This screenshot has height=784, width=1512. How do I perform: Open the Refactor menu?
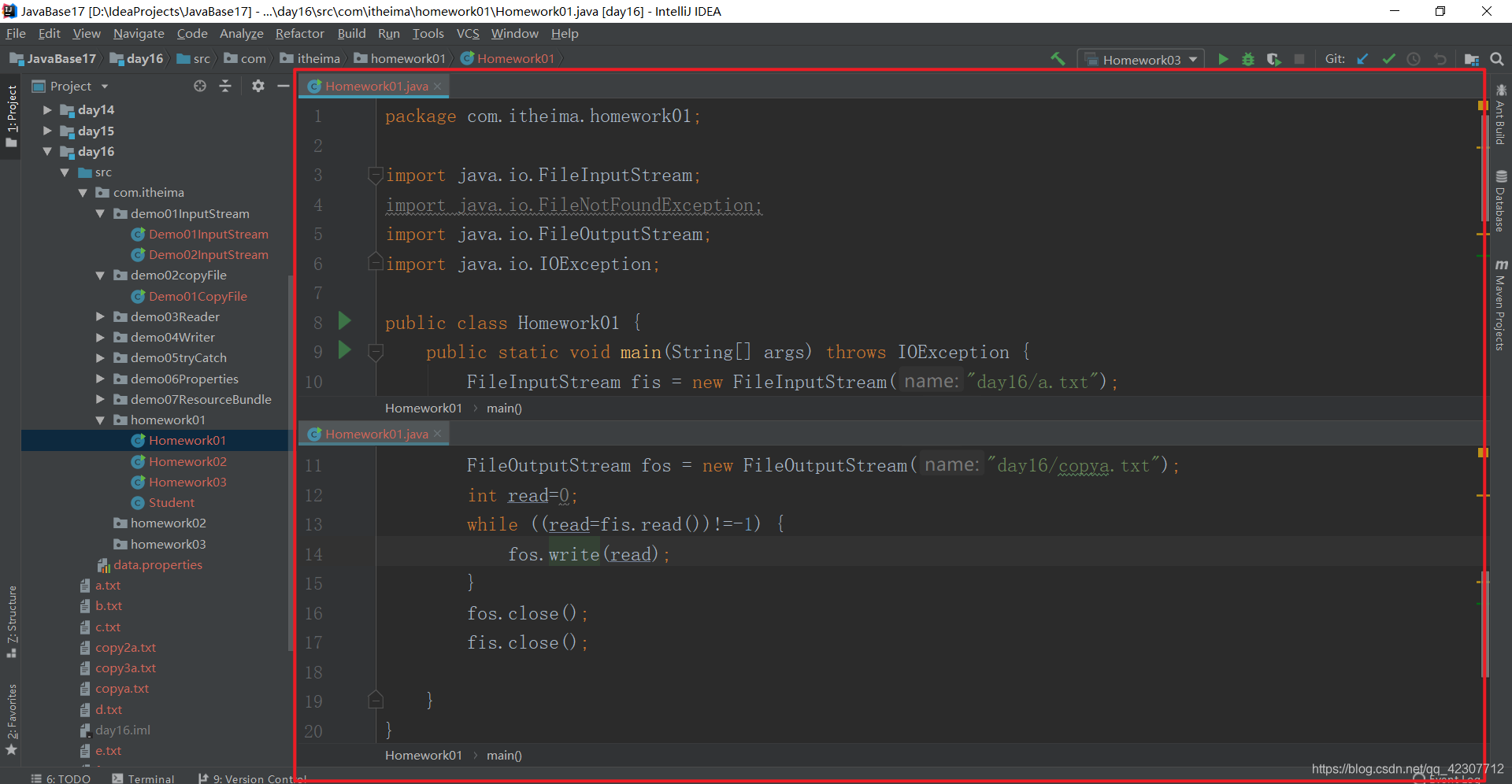click(299, 33)
